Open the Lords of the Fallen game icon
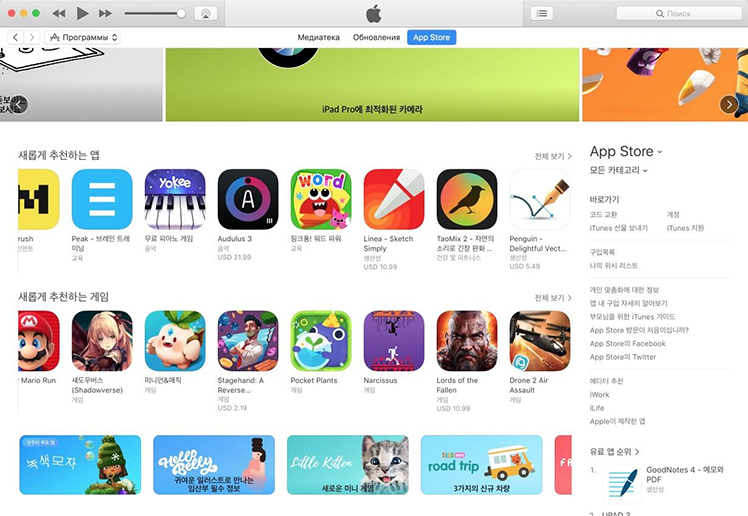The height and width of the screenshot is (516, 748). tap(467, 341)
